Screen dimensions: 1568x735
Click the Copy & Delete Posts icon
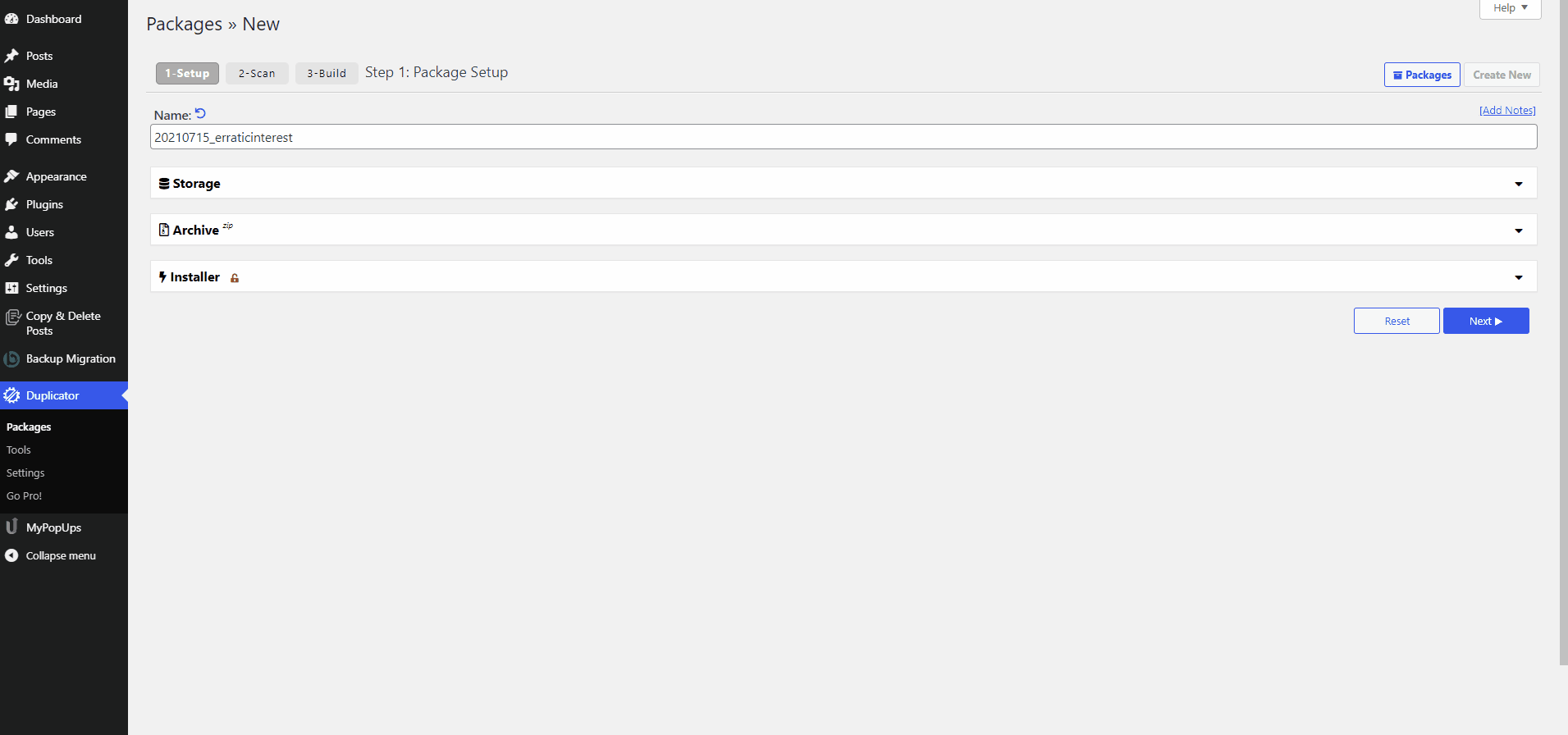click(x=12, y=317)
